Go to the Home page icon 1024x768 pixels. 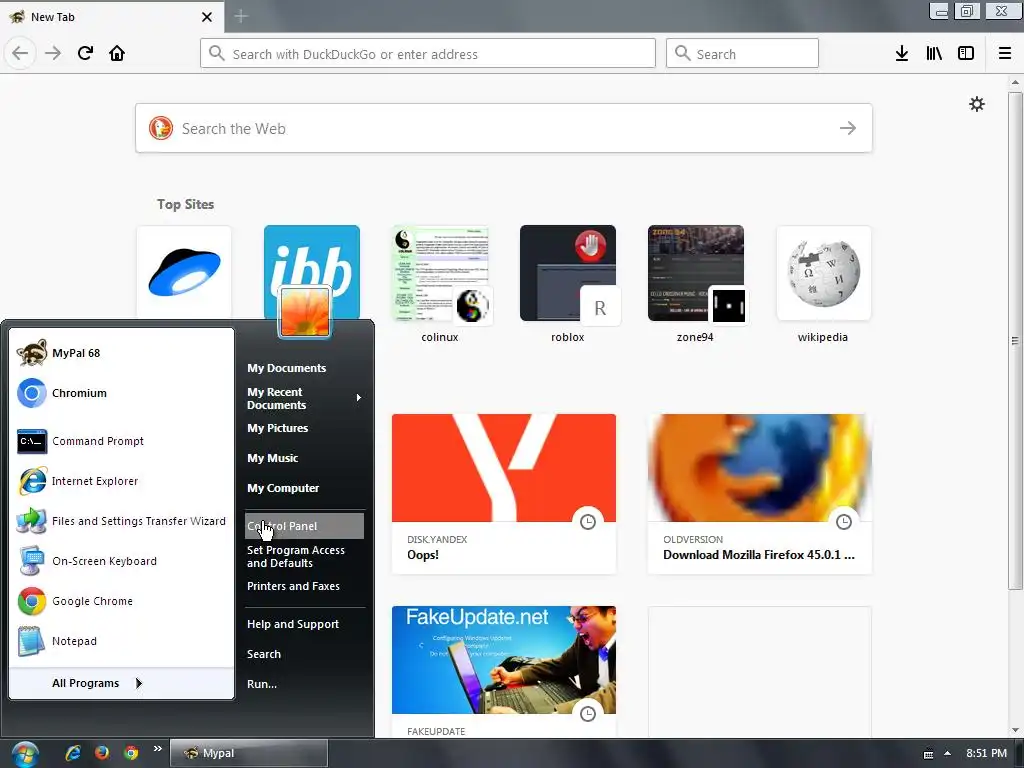(117, 53)
